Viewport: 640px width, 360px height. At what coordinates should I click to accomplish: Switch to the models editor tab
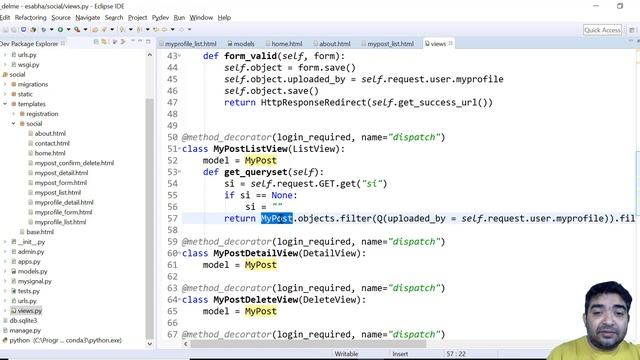[x=241, y=44]
